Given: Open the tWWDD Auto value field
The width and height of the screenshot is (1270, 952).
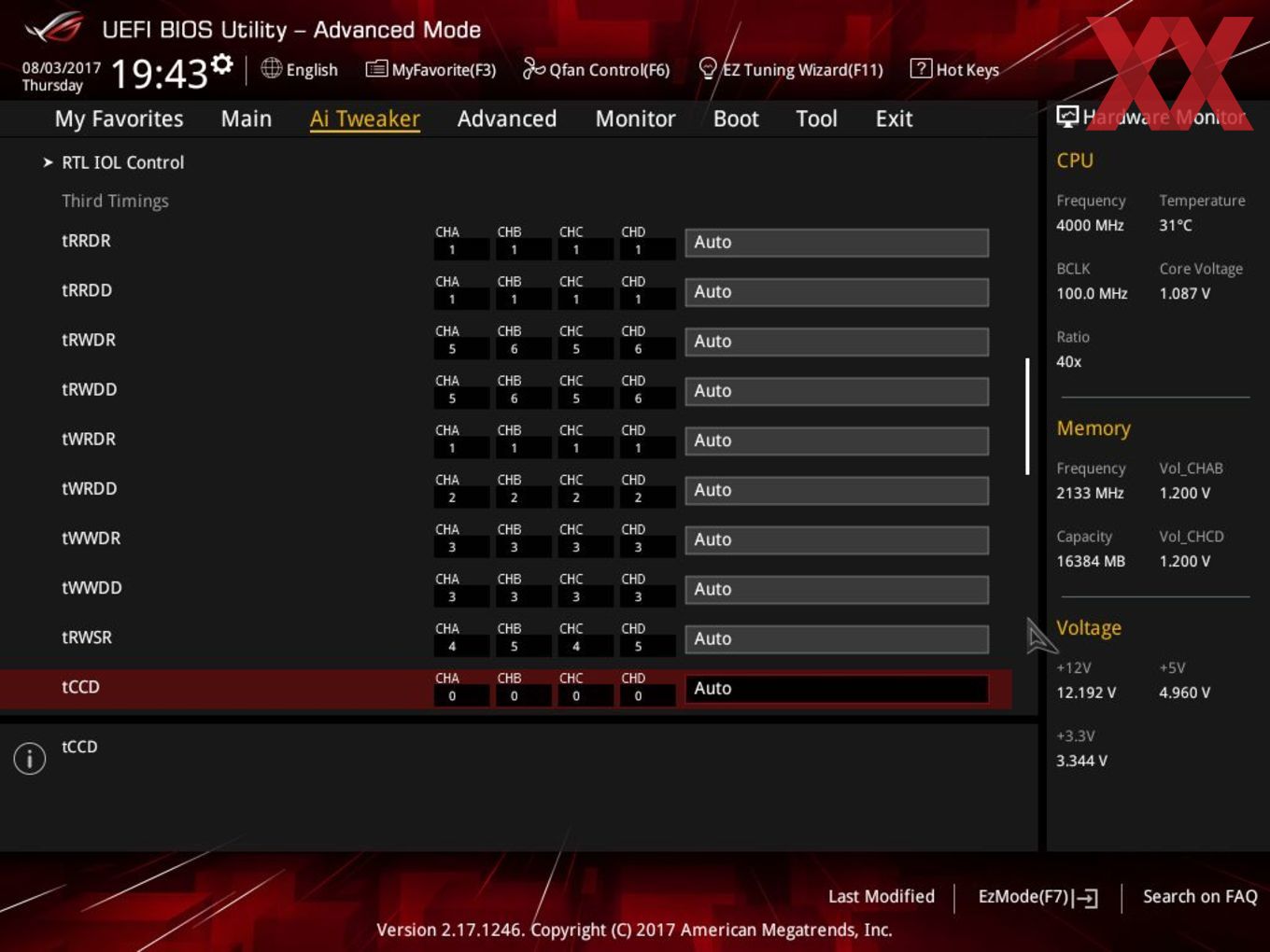Looking at the screenshot, I should click(837, 589).
